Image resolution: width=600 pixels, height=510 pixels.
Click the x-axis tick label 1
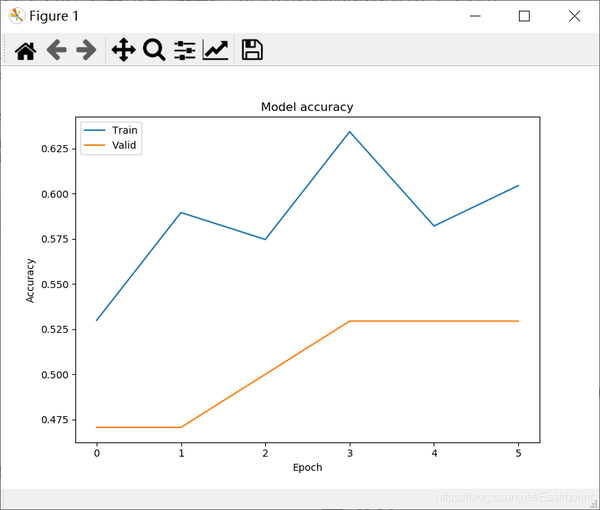pyautogui.click(x=181, y=453)
